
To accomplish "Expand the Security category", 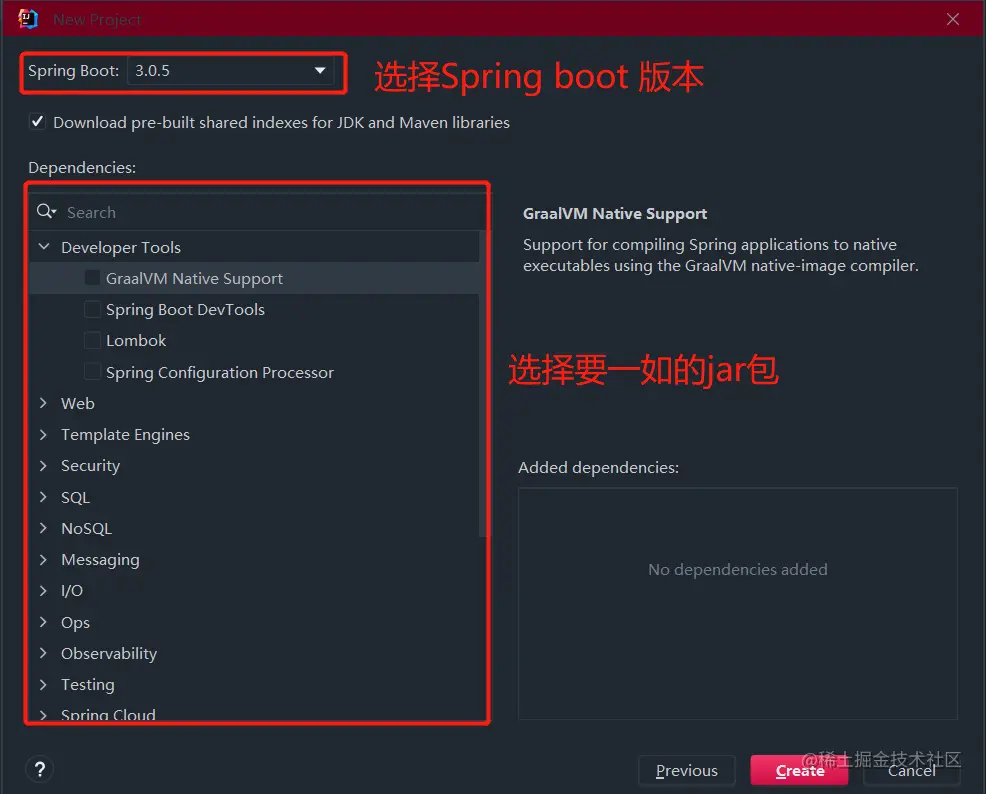I will point(43,465).
